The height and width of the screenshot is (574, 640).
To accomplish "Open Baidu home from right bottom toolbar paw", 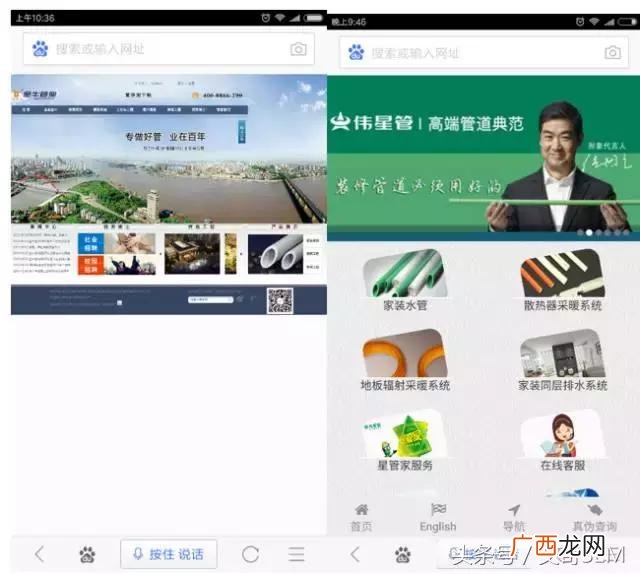I will (x=403, y=555).
